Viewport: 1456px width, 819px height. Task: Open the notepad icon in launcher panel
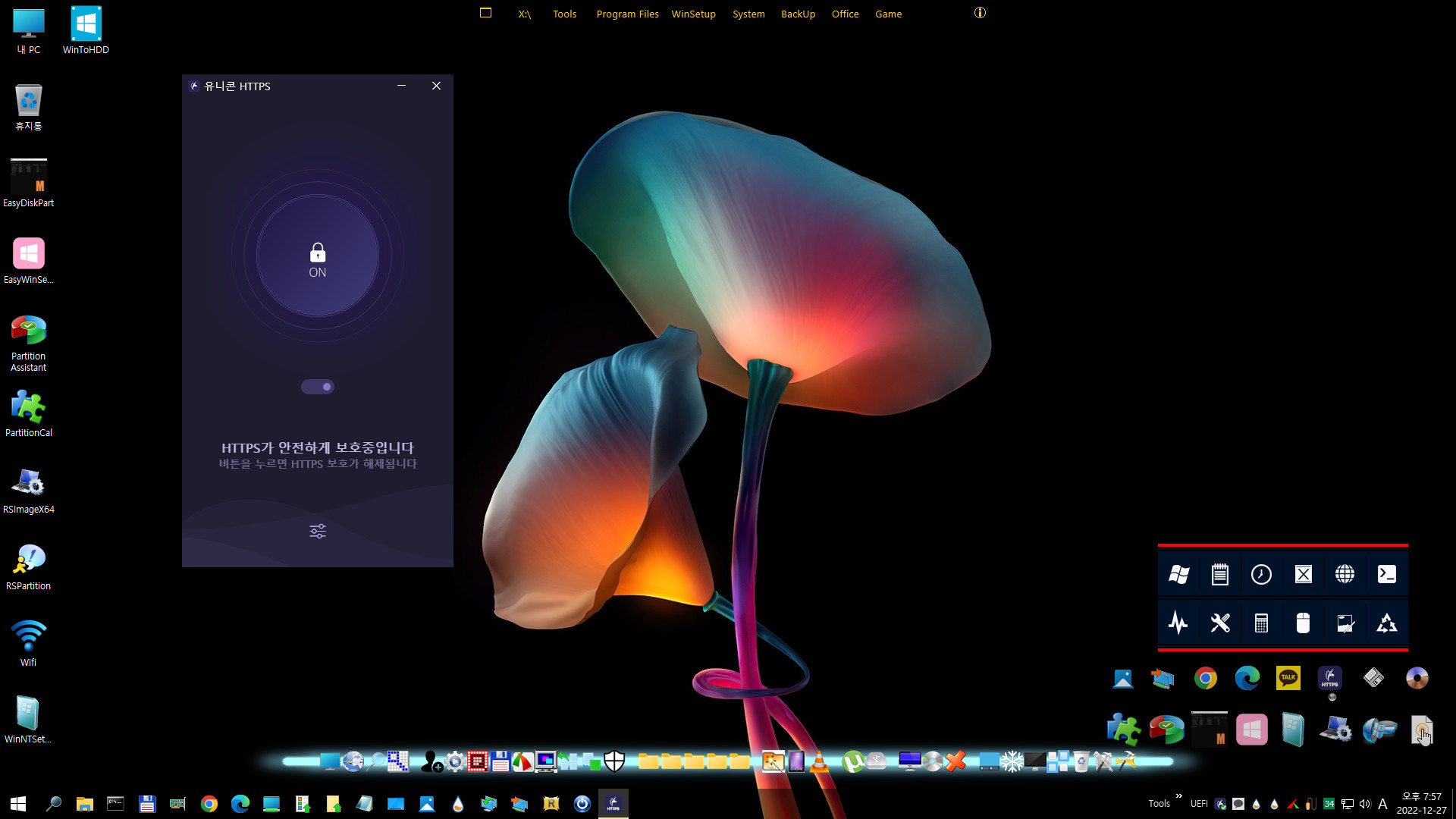pyautogui.click(x=1219, y=574)
